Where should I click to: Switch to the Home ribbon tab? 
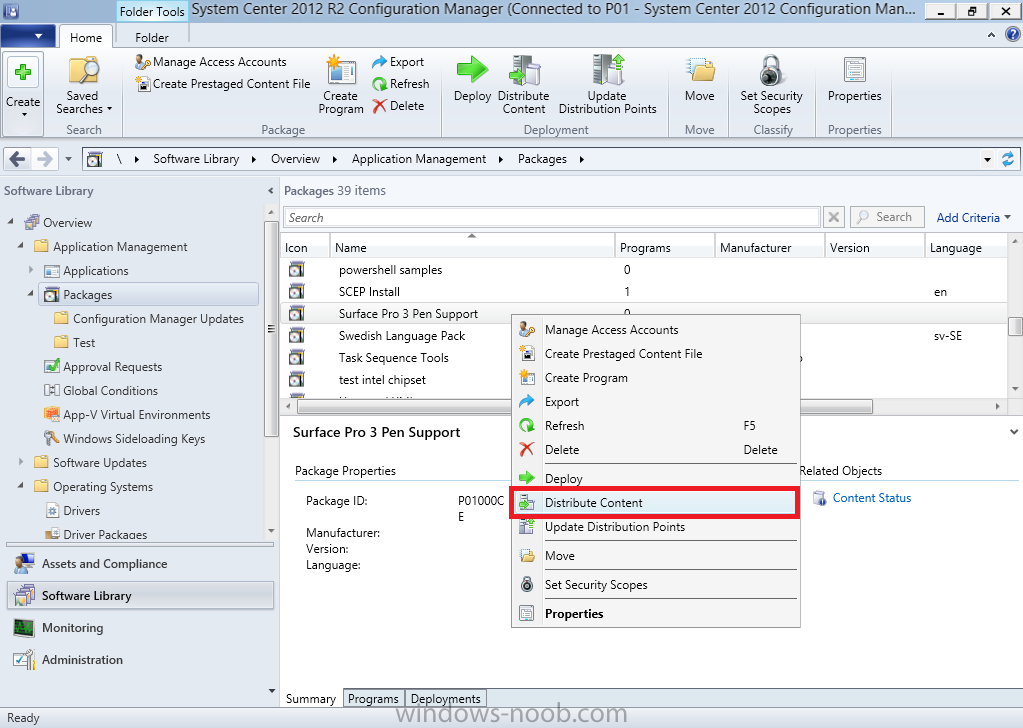(x=85, y=38)
